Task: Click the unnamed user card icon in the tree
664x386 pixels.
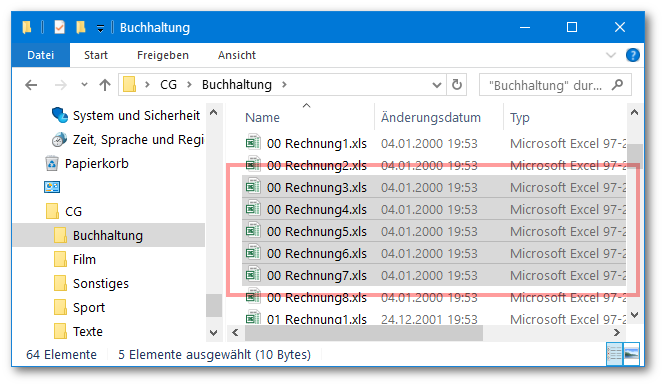Action: [x=52, y=187]
